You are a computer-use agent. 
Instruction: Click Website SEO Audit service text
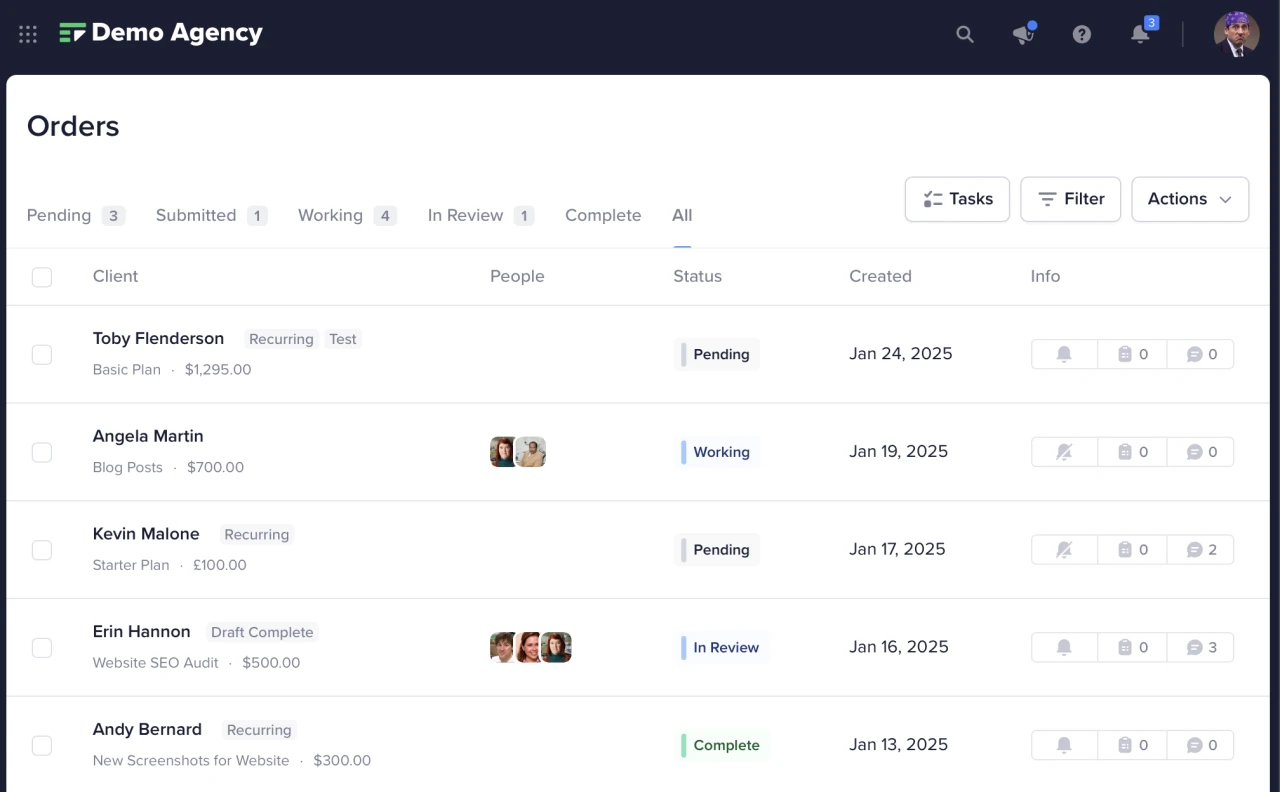tap(156, 662)
